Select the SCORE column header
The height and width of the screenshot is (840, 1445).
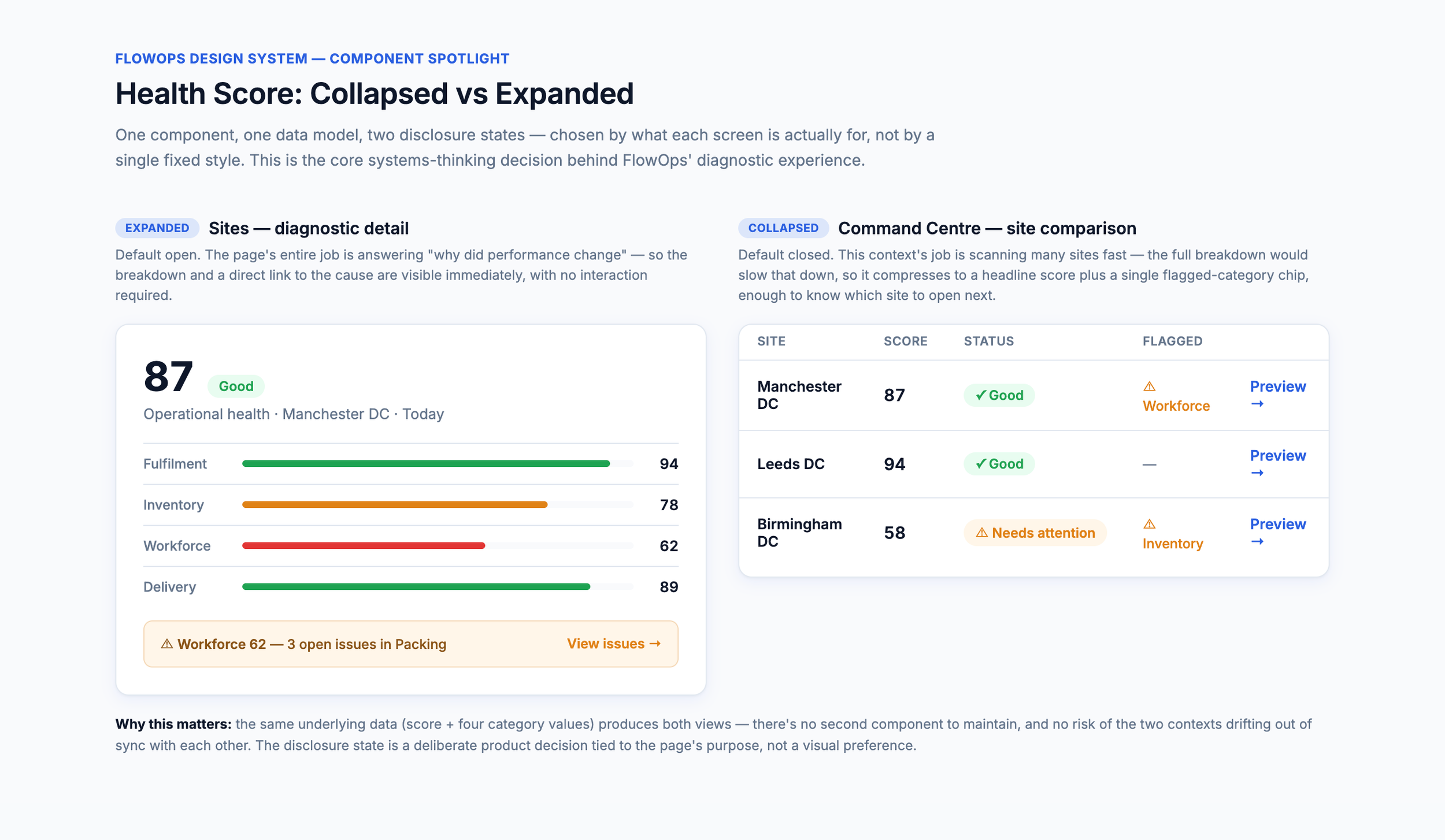point(905,341)
